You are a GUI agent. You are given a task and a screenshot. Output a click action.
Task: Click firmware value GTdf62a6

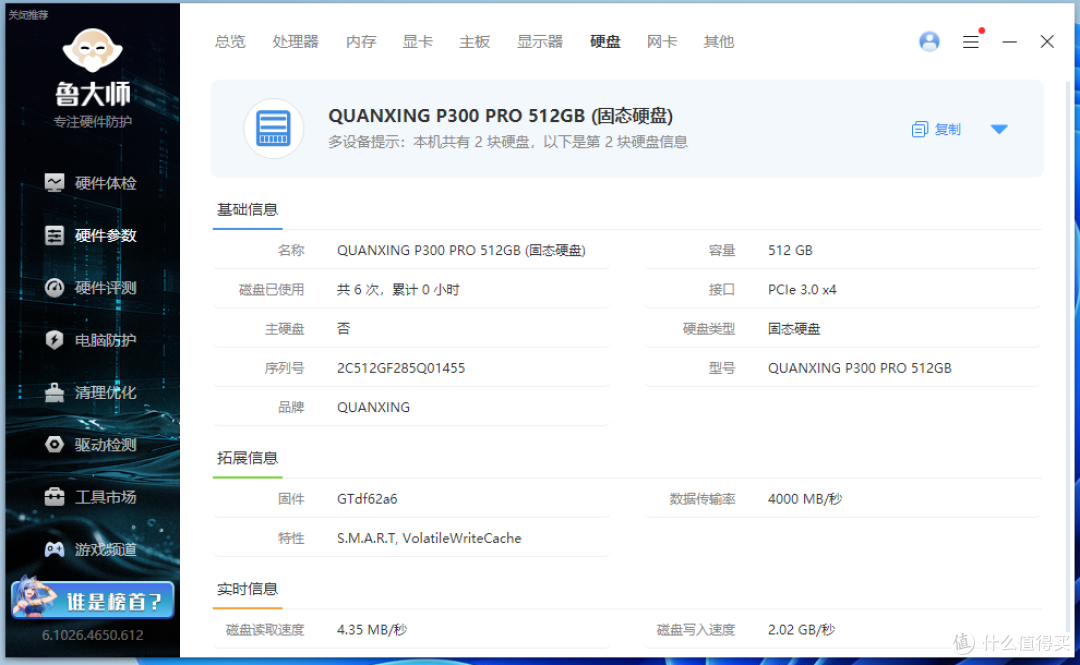tap(367, 499)
